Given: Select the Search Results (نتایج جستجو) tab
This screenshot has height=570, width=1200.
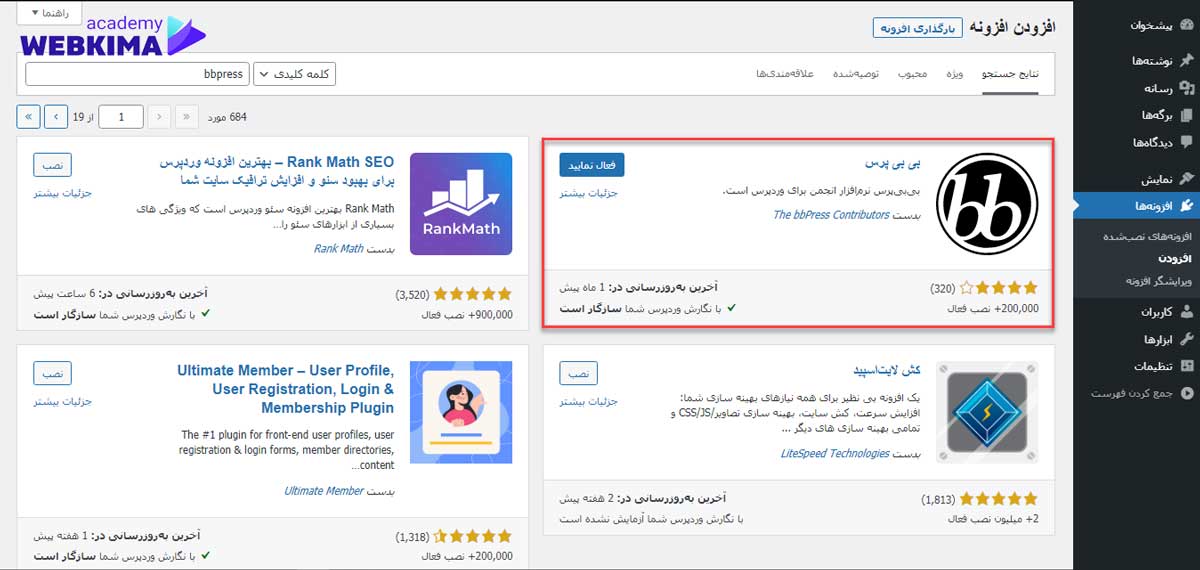Looking at the screenshot, I should (x=1011, y=75).
